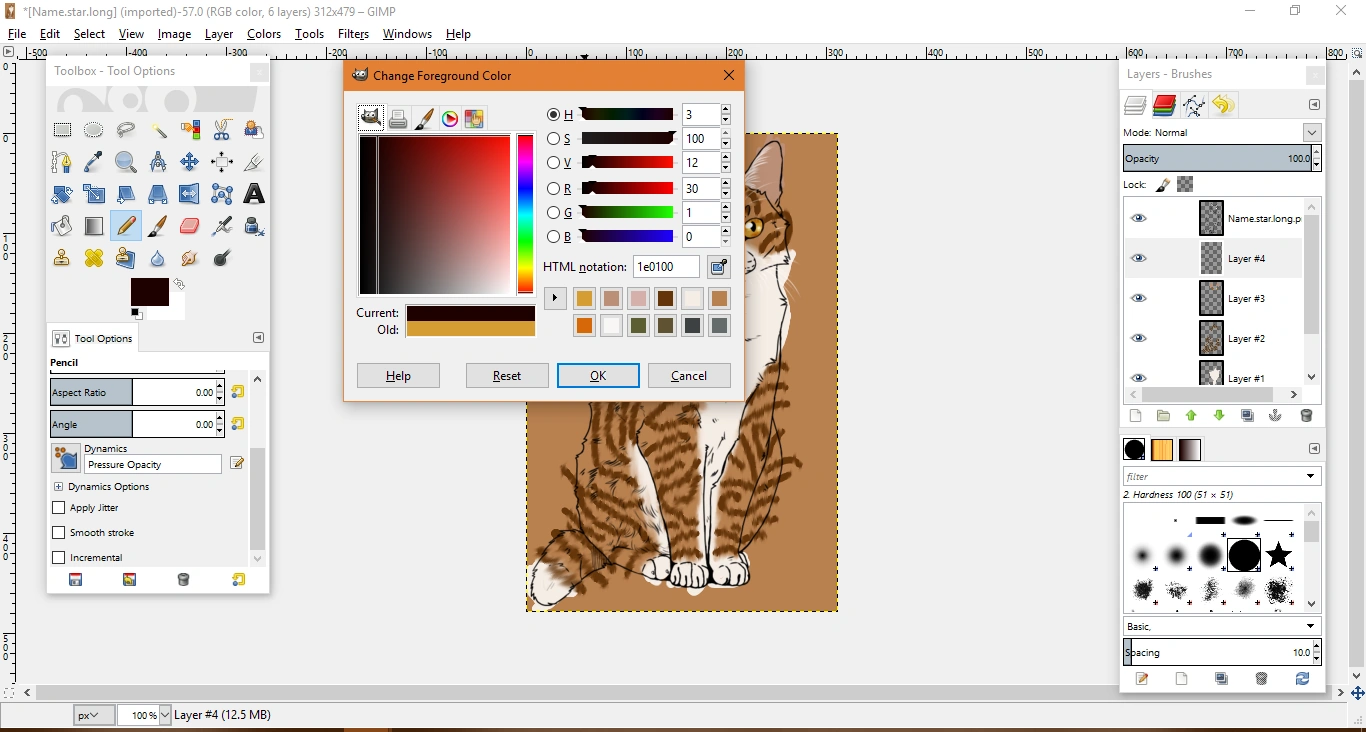The width and height of the screenshot is (1366, 732).
Task: Select the Move tool
Action: 190,162
